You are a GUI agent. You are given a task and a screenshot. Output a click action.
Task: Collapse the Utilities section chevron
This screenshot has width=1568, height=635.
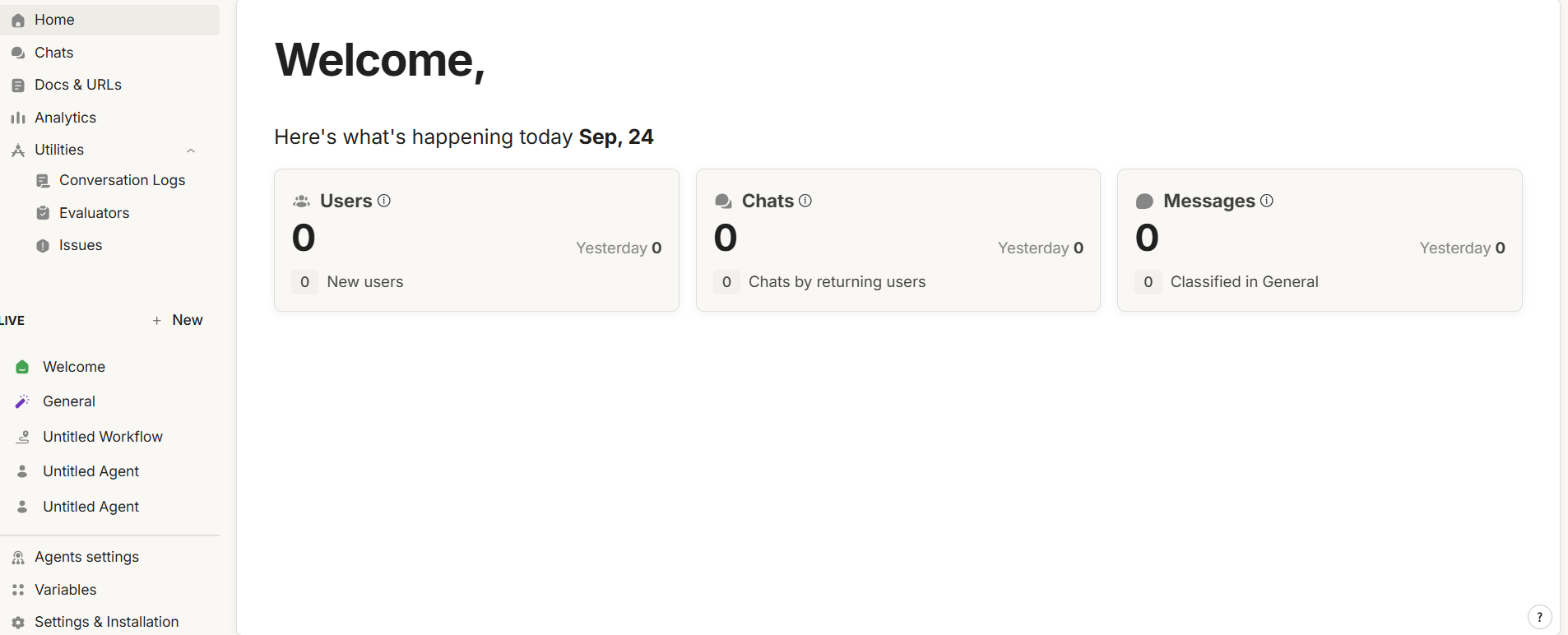[x=191, y=151]
